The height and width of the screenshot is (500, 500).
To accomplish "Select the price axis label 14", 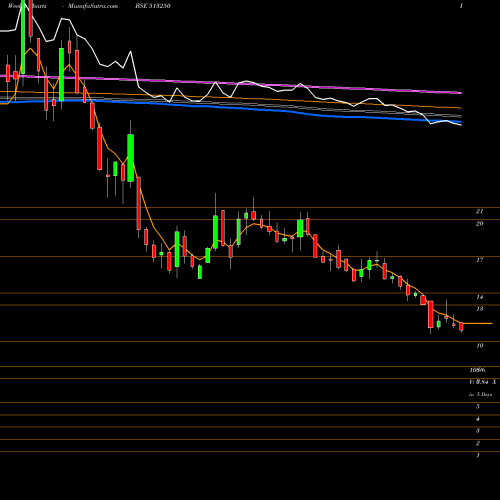I will coord(479,296).
